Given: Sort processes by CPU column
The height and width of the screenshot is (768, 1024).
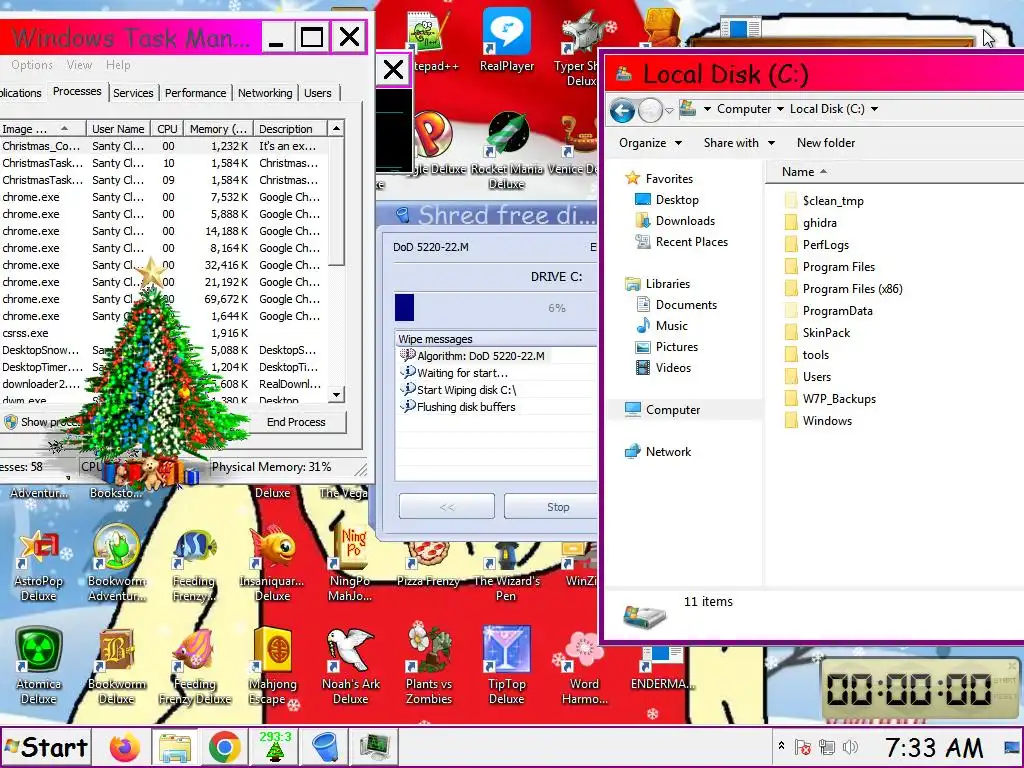Looking at the screenshot, I should pos(167,129).
